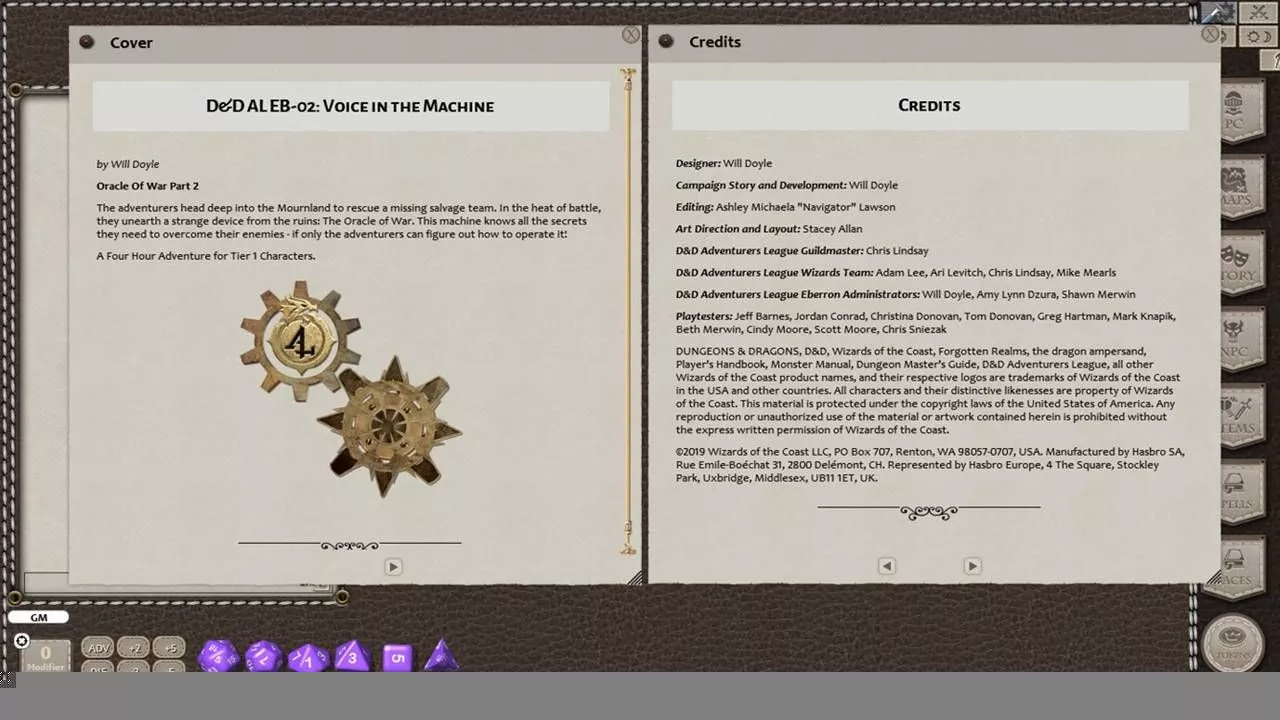Close the Credits window
Screen dimensions: 1280x720
click(1210, 34)
